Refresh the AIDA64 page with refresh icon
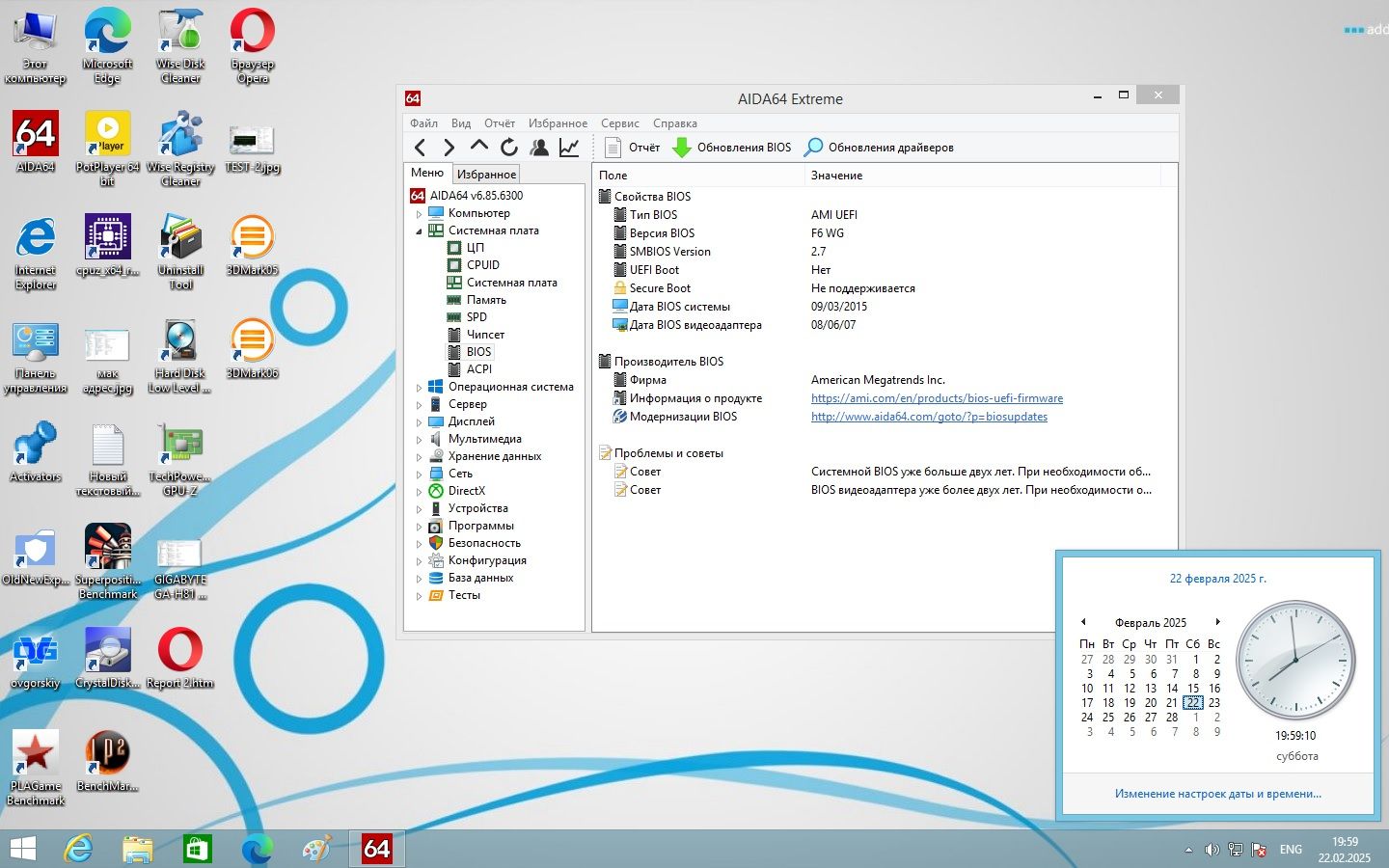Viewport: 1389px width, 868px height. click(x=509, y=148)
